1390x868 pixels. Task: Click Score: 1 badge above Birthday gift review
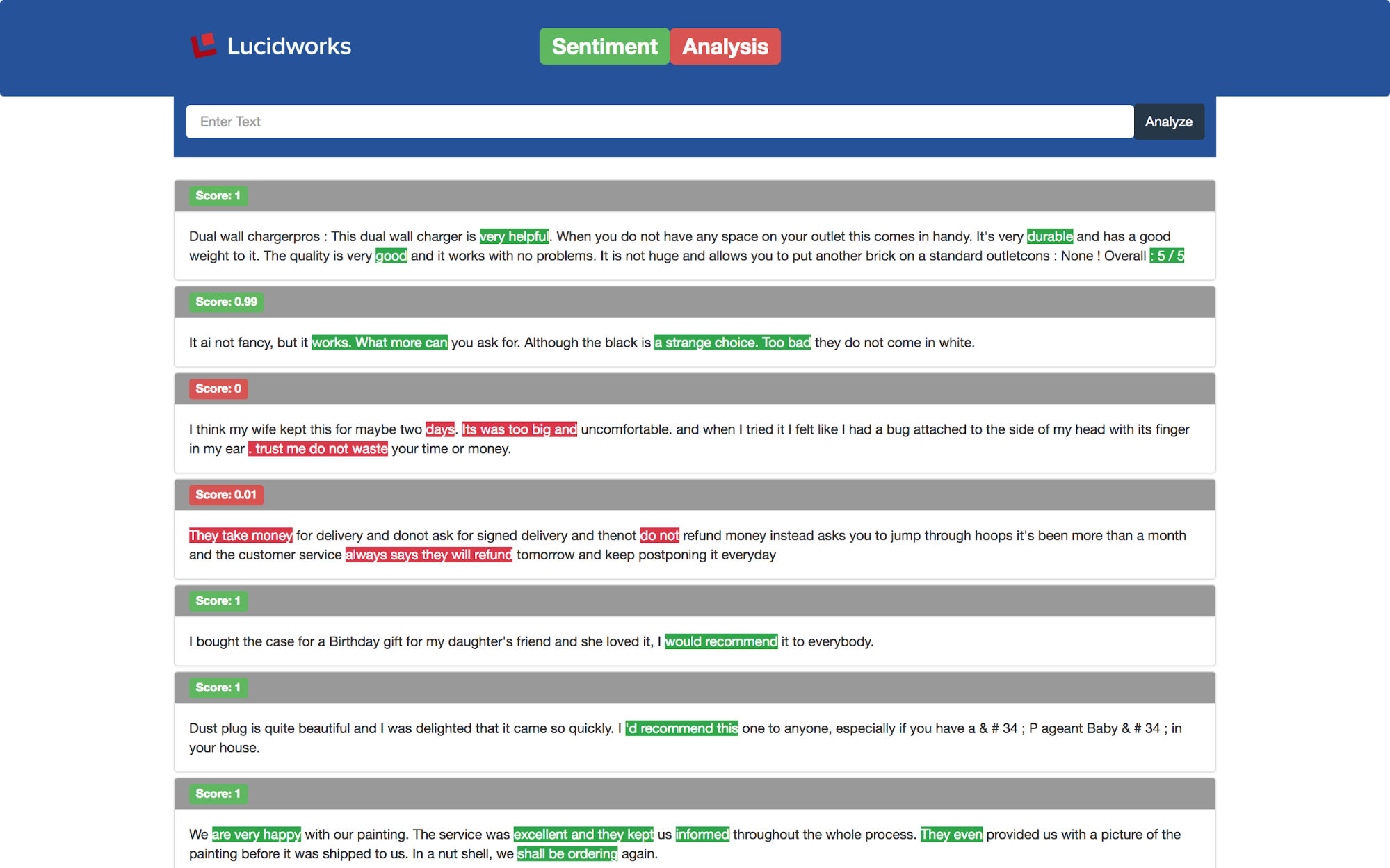(x=218, y=600)
